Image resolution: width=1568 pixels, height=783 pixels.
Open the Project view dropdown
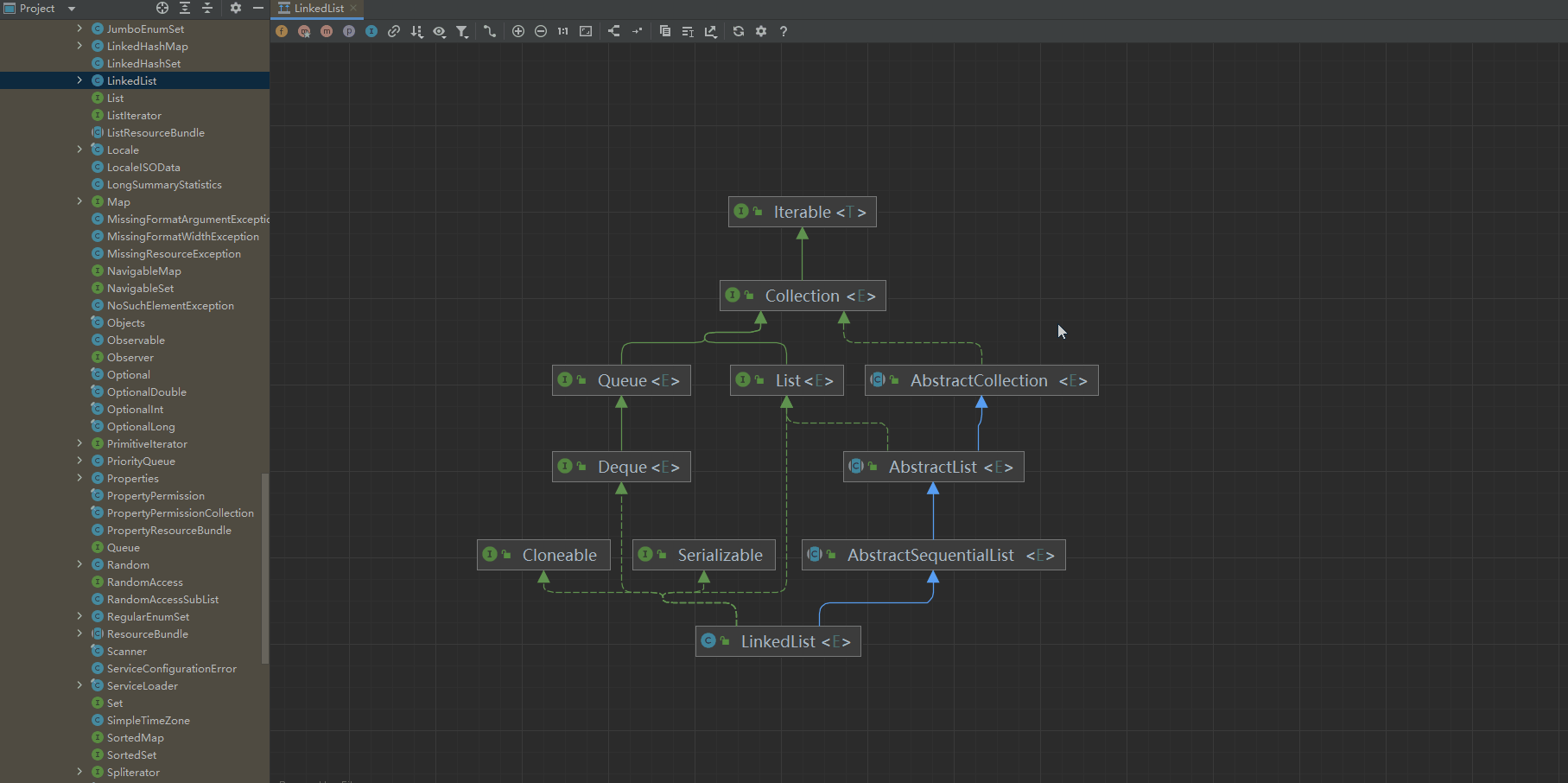click(72, 9)
